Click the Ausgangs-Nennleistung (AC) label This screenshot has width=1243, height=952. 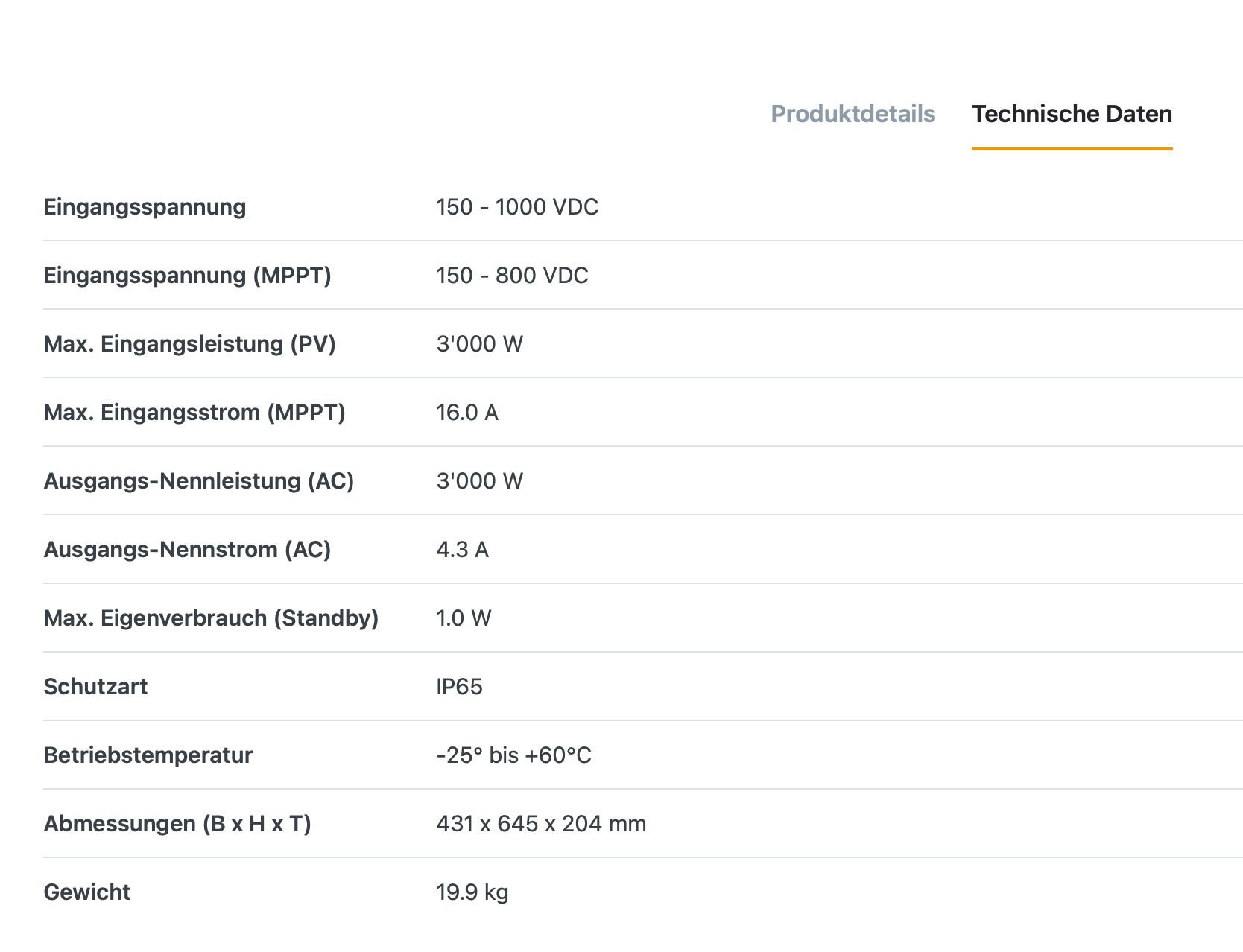[199, 481]
